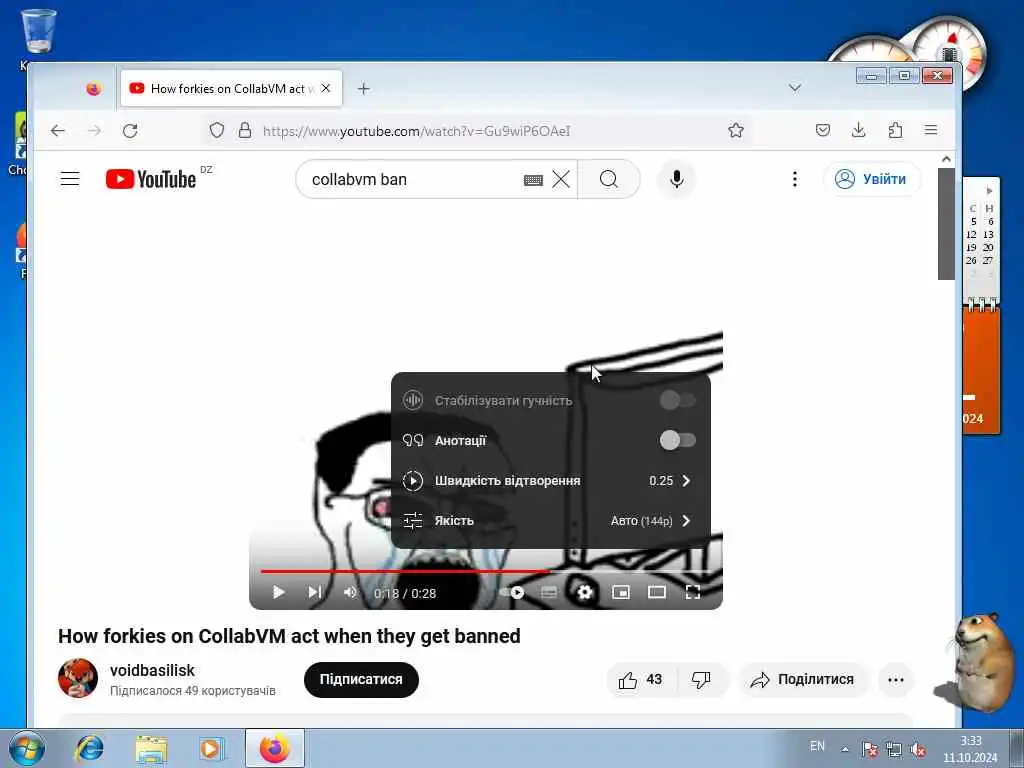1024x768 pixels.
Task: Close settings via the player gear icon
Action: point(584,592)
